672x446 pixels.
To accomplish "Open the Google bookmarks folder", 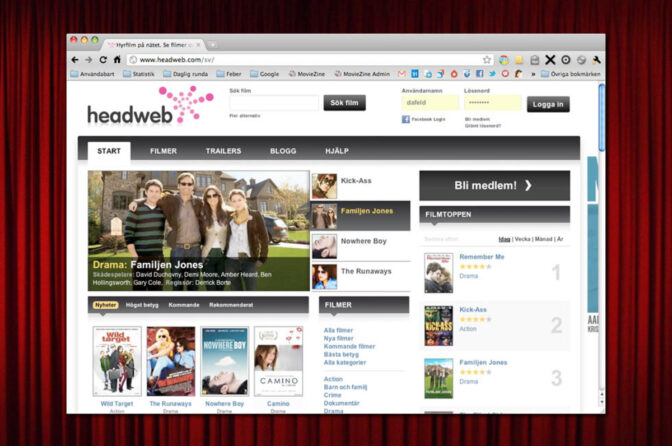I will pyautogui.click(x=264, y=74).
